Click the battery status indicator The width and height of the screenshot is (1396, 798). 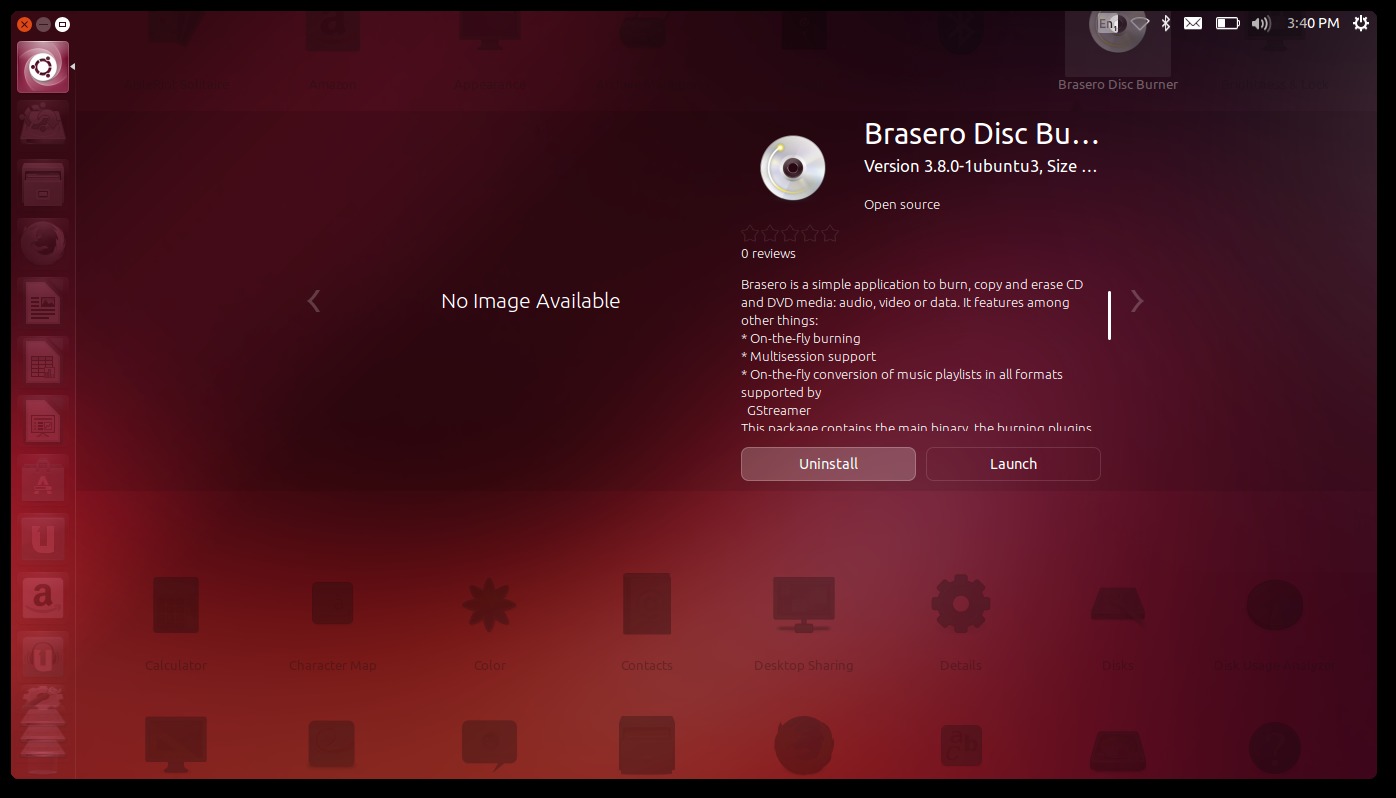coord(1227,22)
